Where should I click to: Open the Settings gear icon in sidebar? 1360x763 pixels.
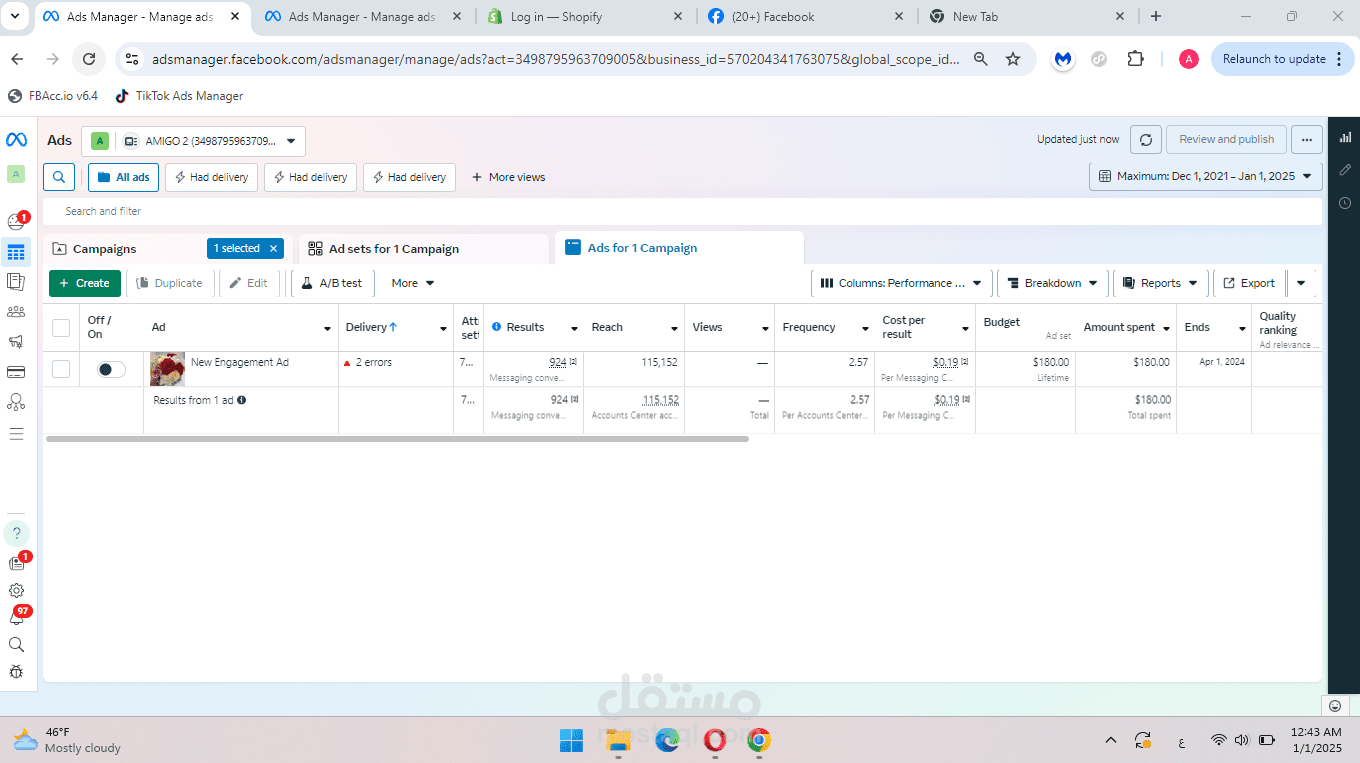coord(16,591)
